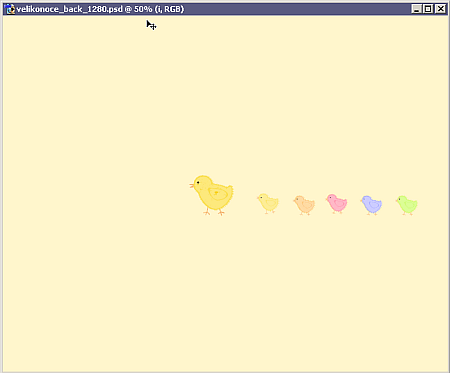
Task: Maximize the velikonoce_back_1280.psd document window
Action: pyautogui.click(x=428, y=9)
